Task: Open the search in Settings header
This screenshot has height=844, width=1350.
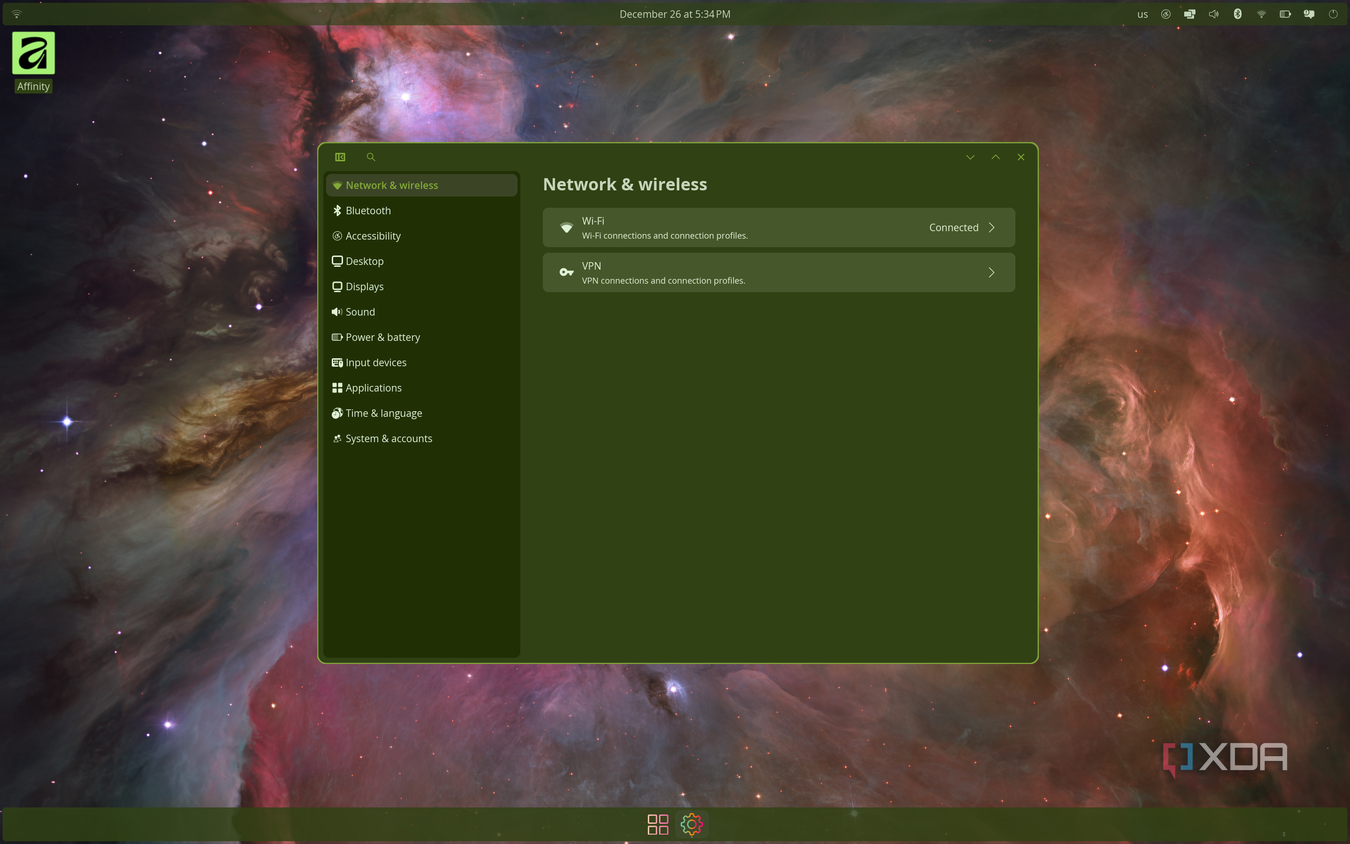Action: coord(371,157)
